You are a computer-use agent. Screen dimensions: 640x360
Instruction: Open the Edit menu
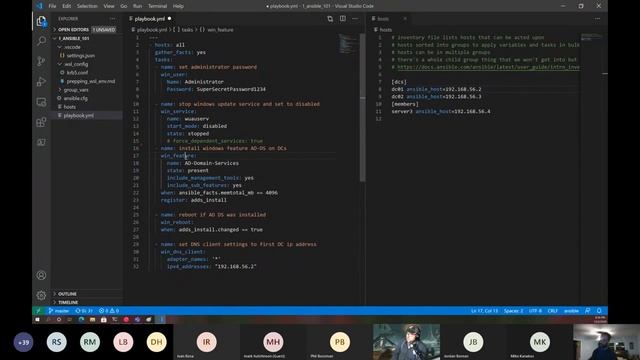(x=67, y=6)
